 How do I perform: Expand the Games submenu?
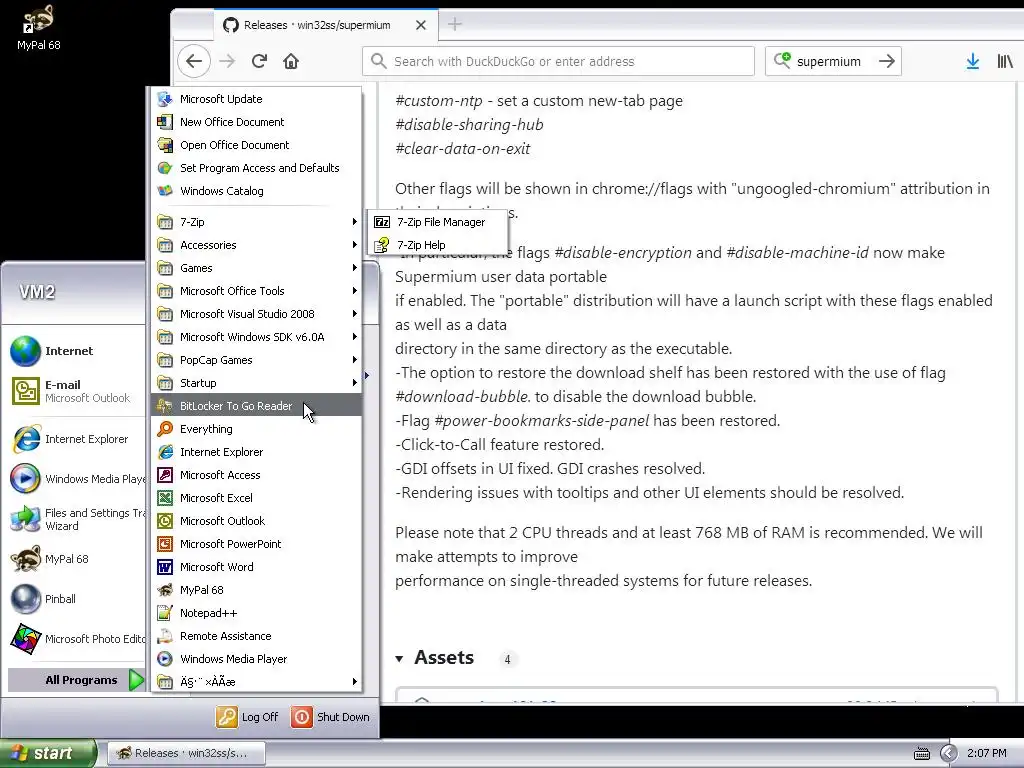click(257, 268)
